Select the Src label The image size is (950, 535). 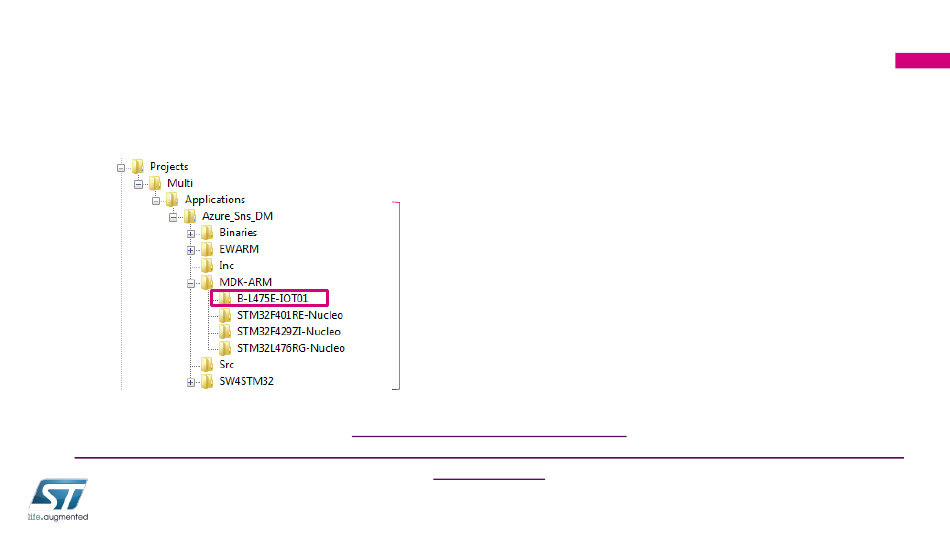[x=227, y=365]
